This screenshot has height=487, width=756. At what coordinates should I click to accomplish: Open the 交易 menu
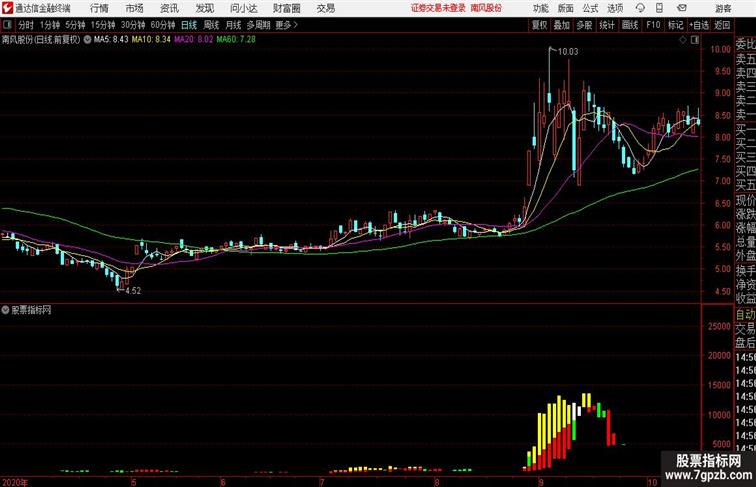[x=326, y=8]
